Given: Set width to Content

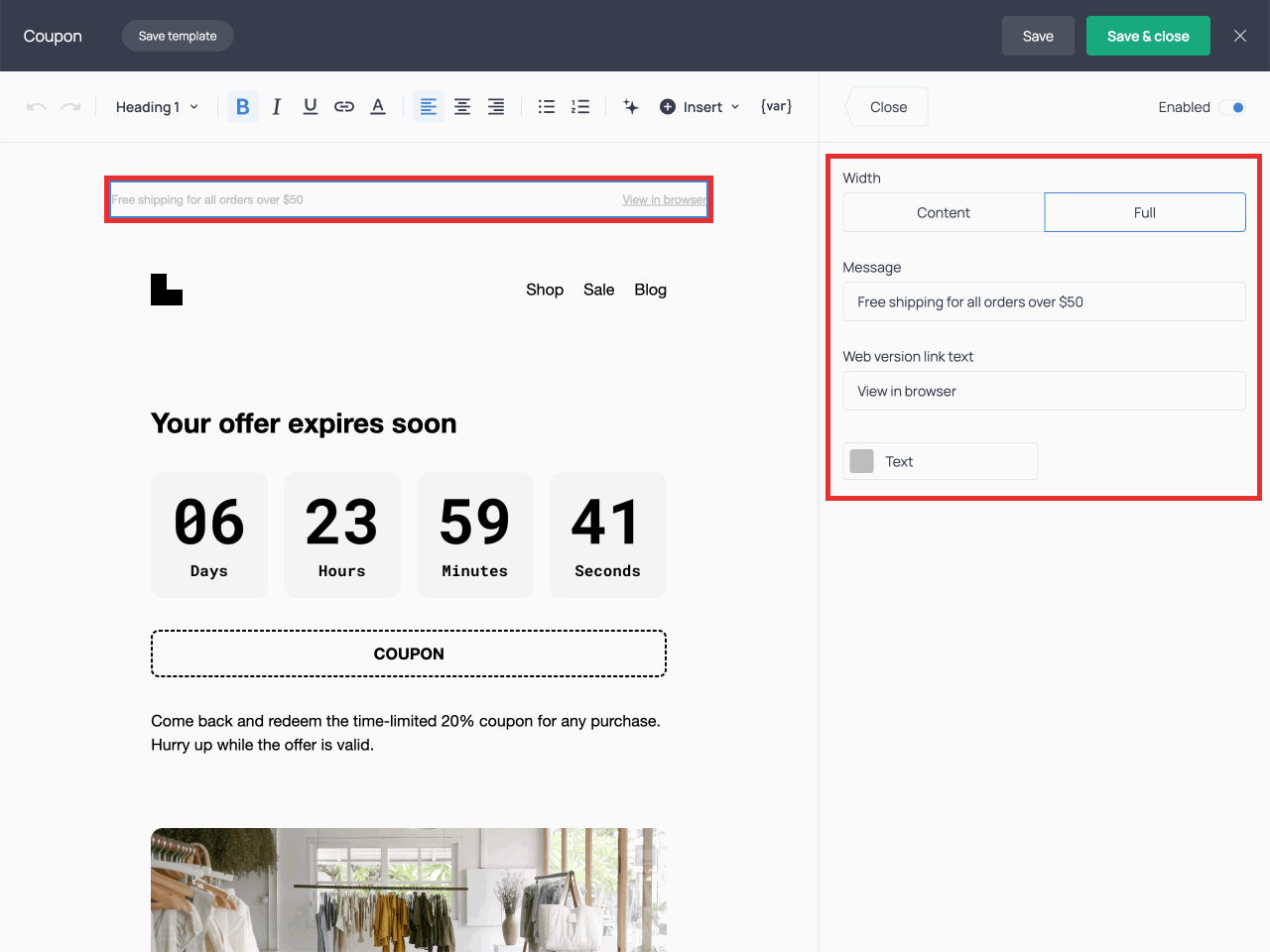Looking at the screenshot, I should pyautogui.click(x=943, y=212).
